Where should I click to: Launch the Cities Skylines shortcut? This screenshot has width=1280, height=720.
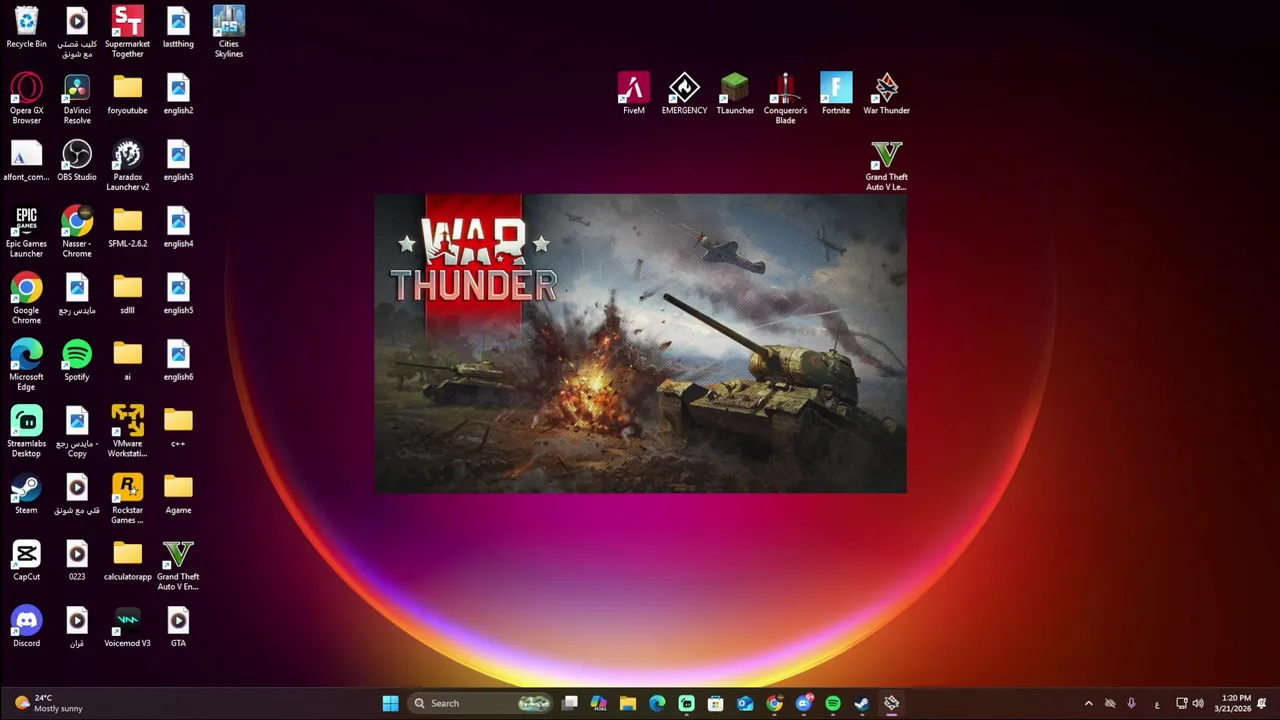229,32
